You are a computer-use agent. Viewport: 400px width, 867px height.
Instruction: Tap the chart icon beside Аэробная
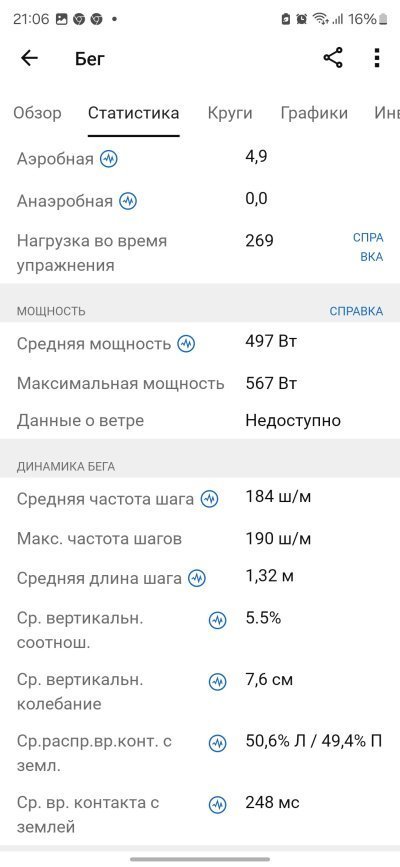tap(109, 160)
